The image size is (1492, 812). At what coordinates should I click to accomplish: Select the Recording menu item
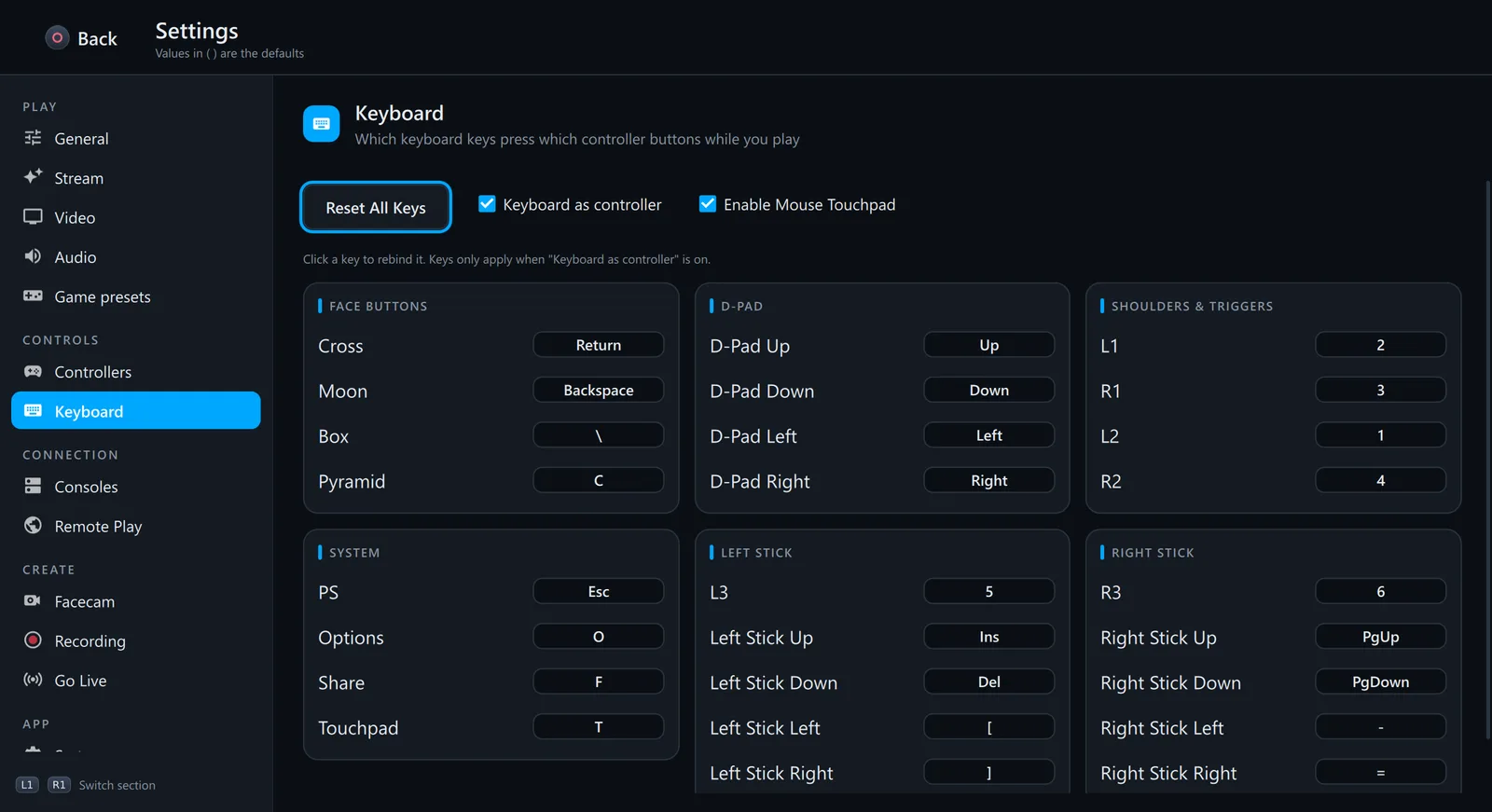(136, 640)
